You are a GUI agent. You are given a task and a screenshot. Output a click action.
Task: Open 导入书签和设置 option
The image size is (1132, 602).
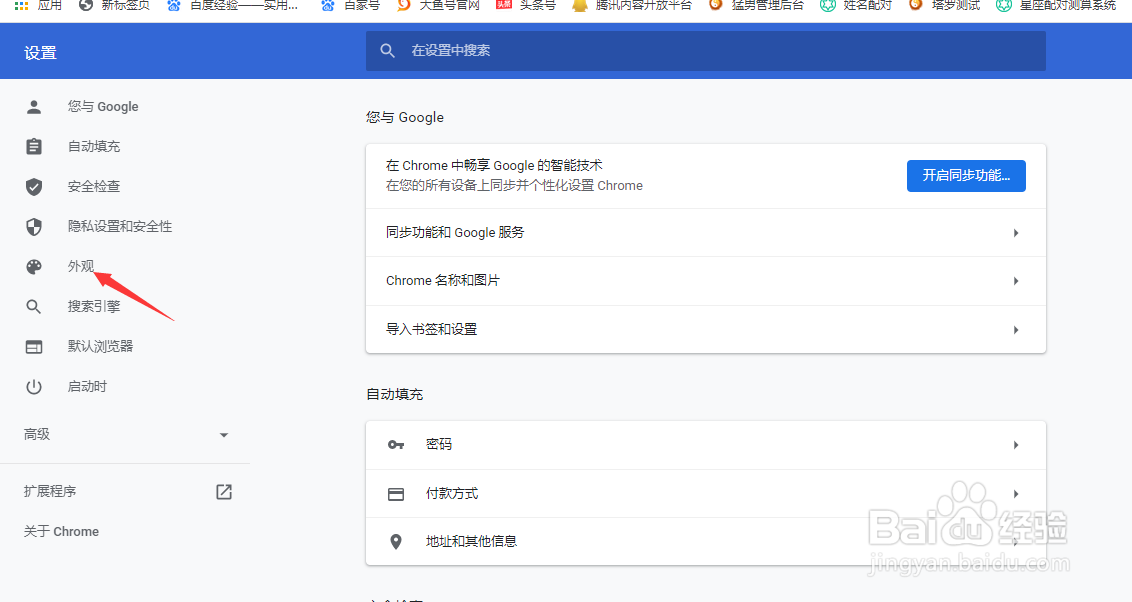click(706, 329)
